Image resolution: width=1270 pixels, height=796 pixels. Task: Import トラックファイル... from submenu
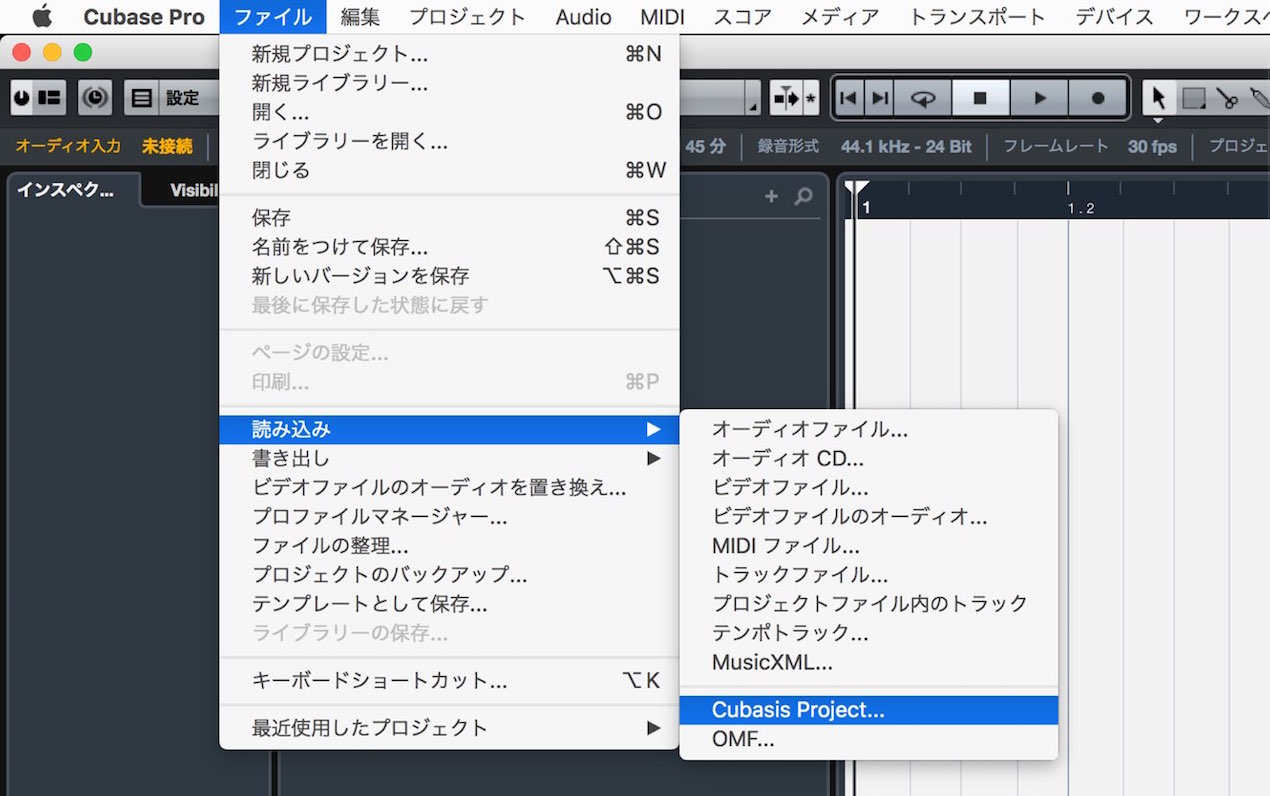click(869, 575)
